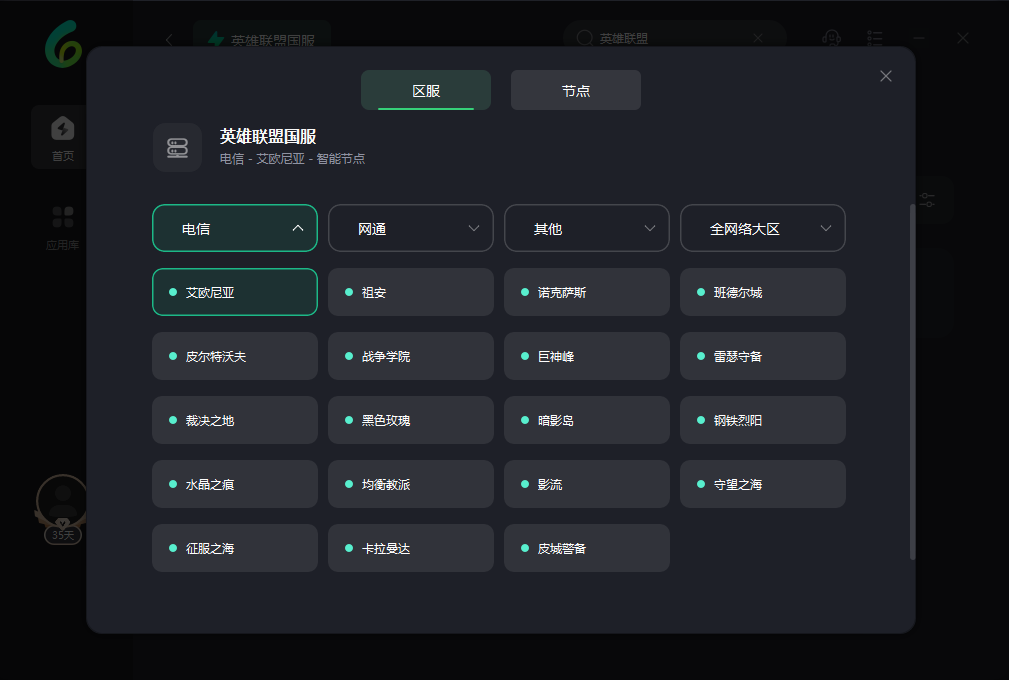Click the customer service headset icon
1009x680 pixels.
click(x=831, y=38)
